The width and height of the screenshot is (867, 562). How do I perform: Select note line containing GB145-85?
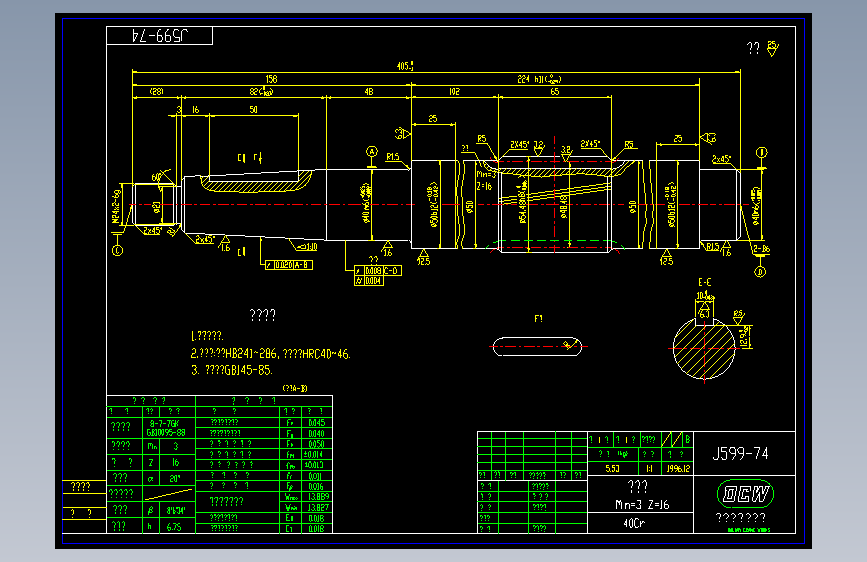click(232, 370)
